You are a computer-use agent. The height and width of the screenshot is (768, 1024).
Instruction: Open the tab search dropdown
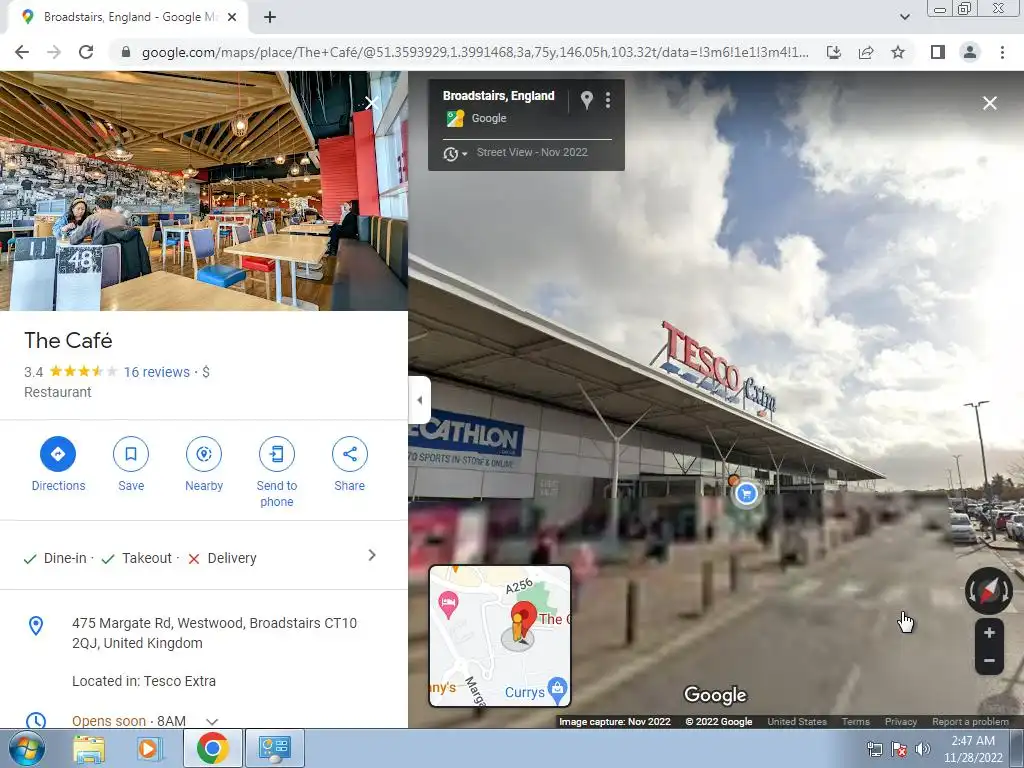(904, 17)
